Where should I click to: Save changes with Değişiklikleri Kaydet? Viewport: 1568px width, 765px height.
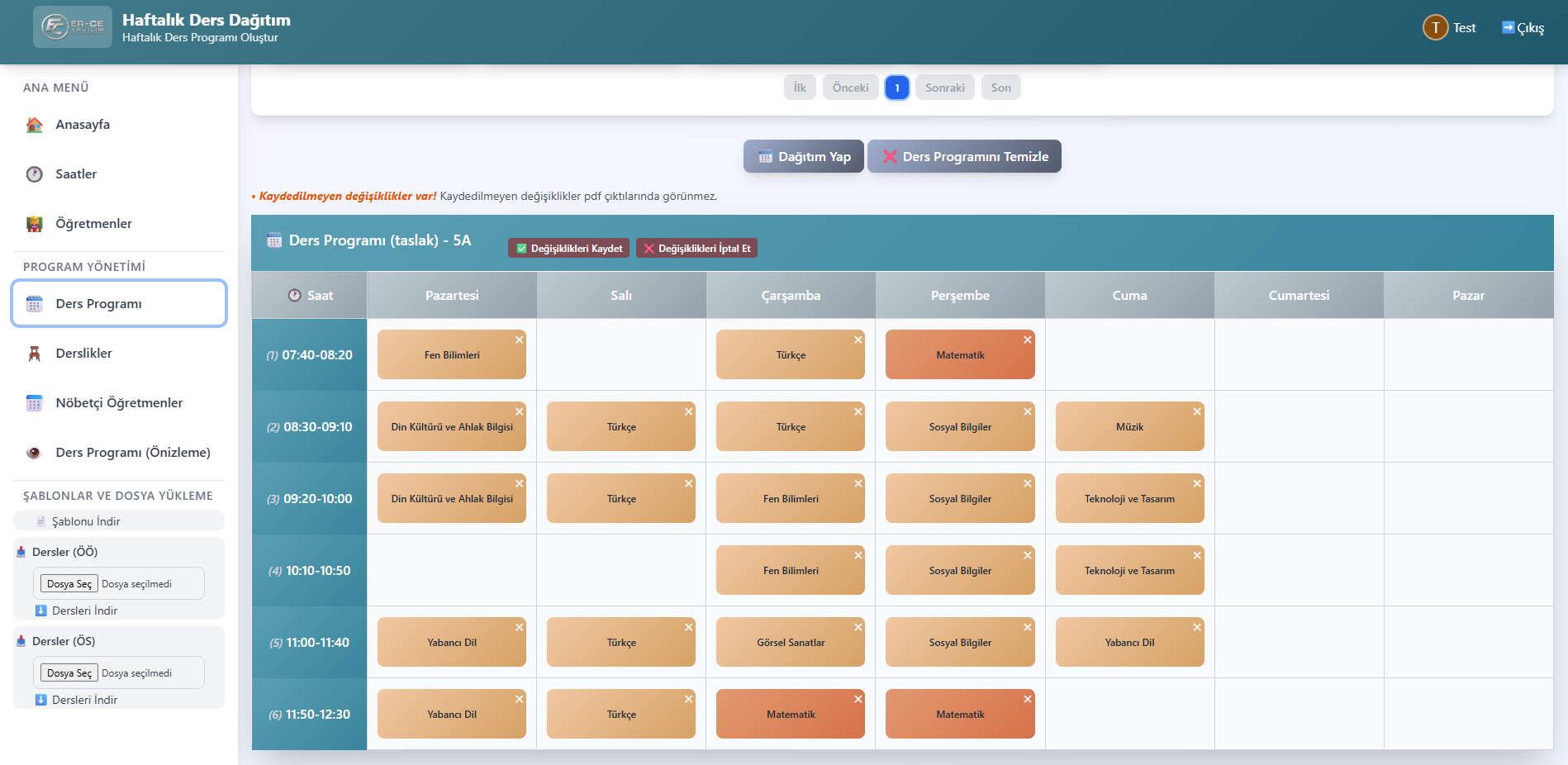pos(568,248)
